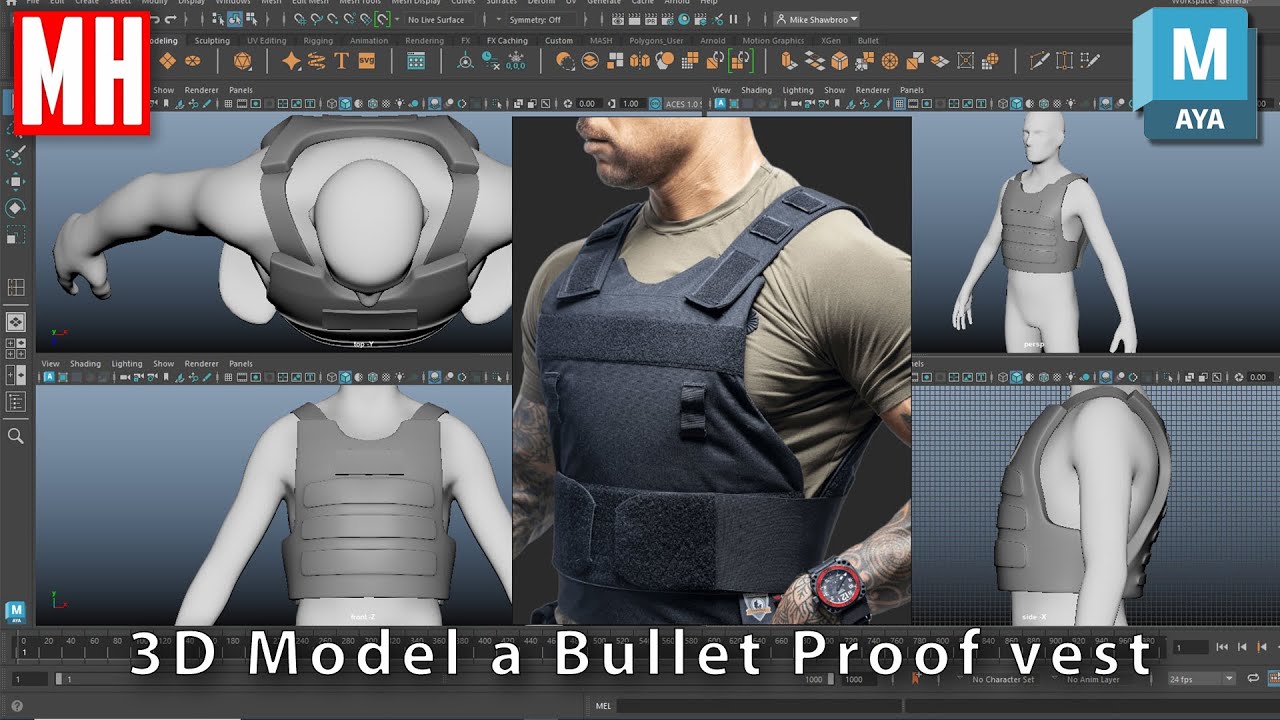Toggle smooth shade all in top panel
Image resolution: width=1280 pixels, height=720 pixels.
345,103
